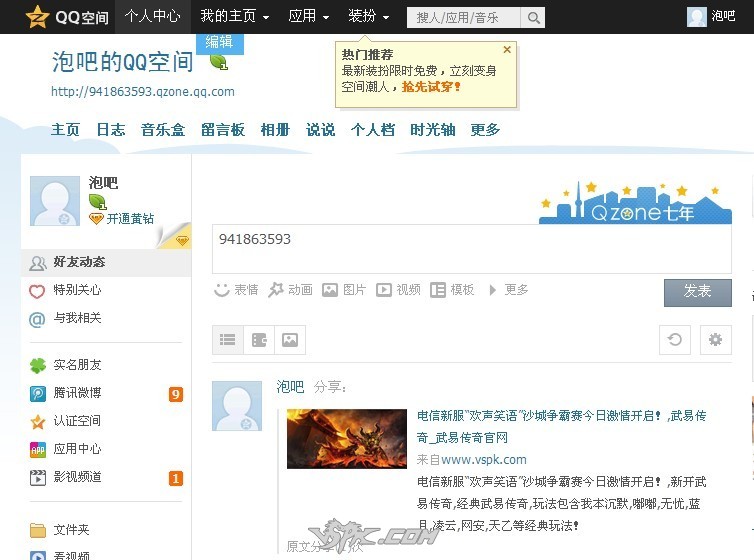Open the 腾讯微博 notification badge 9
Viewport: 754px width, 560px height.
click(176, 395)
